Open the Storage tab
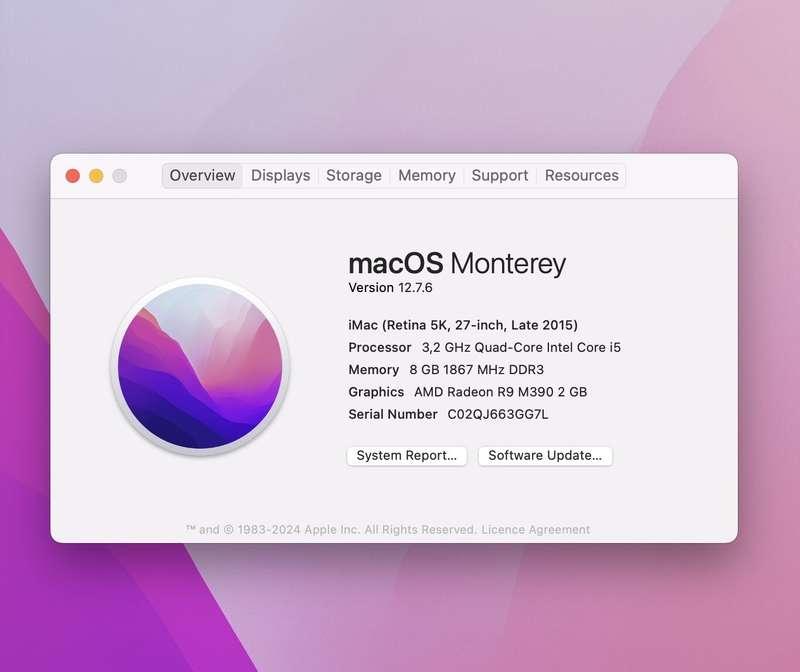Viewport: 800px width, 672px height. pyautogui.click(x=354, y=176)
